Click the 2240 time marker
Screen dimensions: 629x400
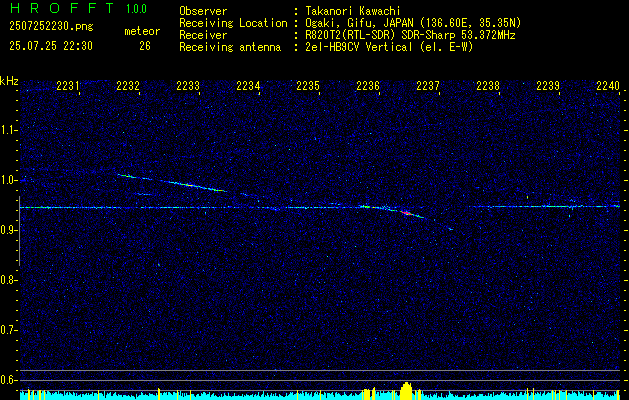tap(608, 86)
